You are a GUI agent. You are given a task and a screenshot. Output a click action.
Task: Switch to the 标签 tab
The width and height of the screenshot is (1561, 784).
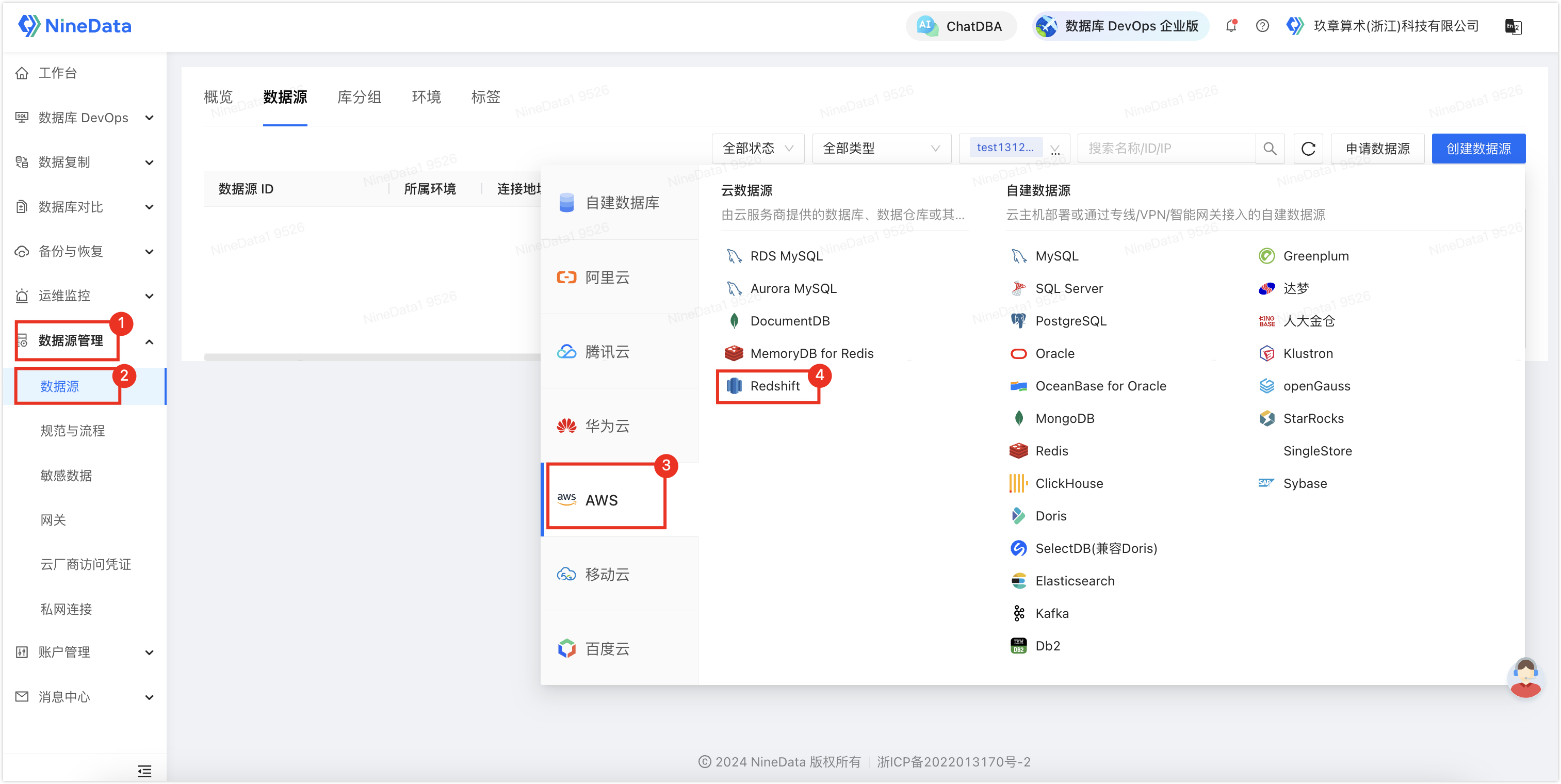[x=486, y=97]
